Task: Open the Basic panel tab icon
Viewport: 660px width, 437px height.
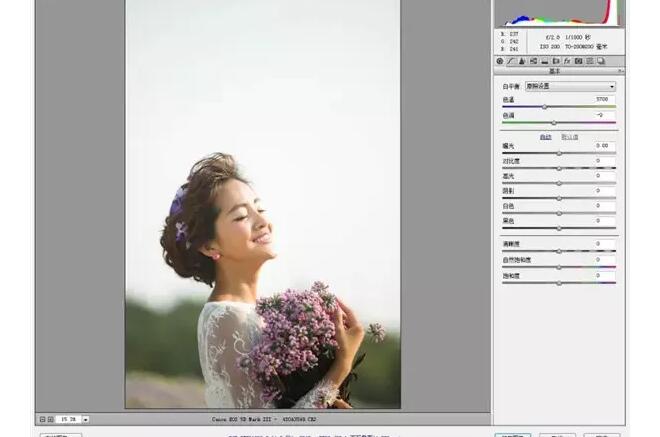Action: point(500,61)
